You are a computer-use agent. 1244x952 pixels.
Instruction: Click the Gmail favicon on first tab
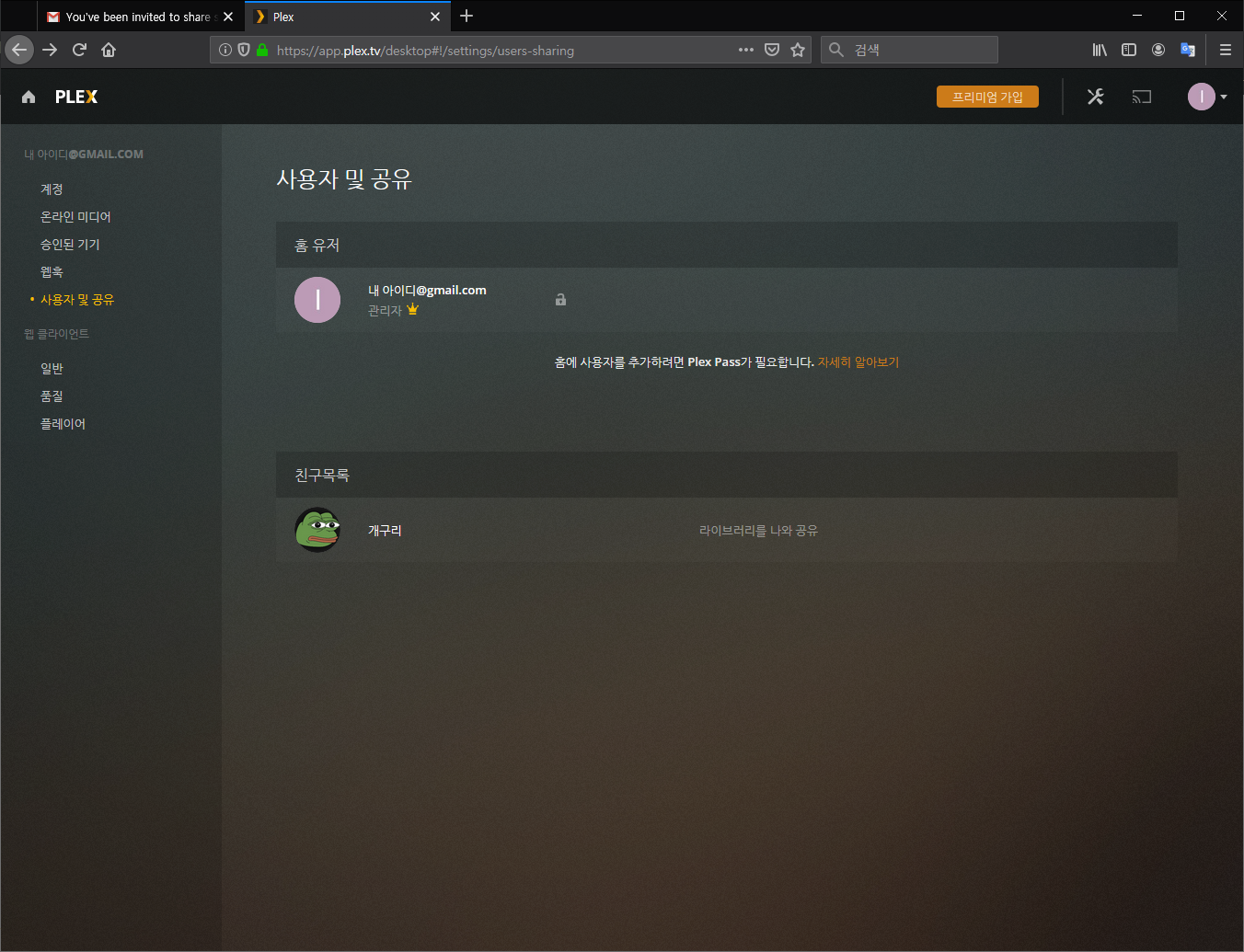pyautogui.click(x=53, y=17)
